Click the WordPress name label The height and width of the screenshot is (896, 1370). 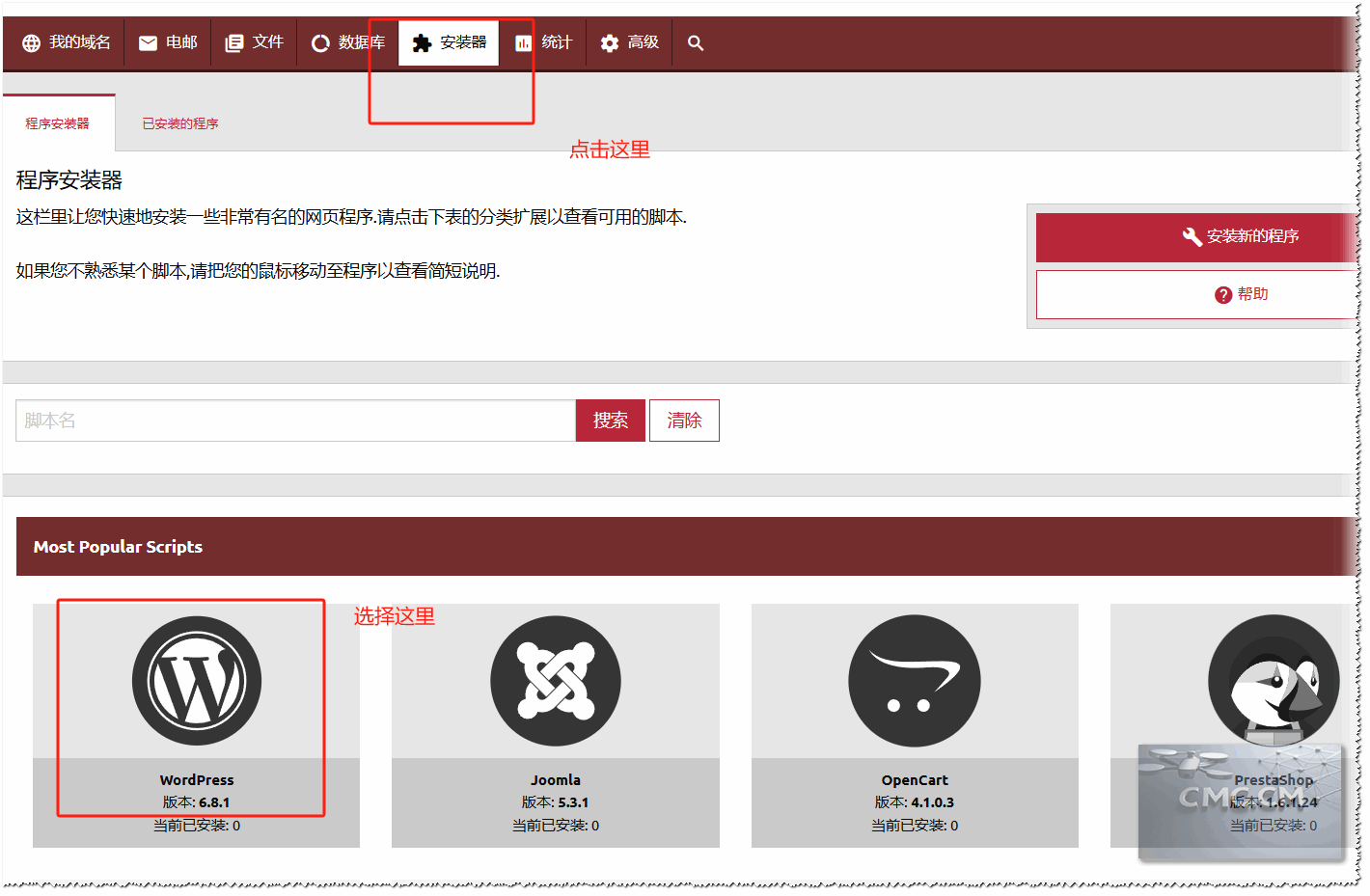point(197,780)
